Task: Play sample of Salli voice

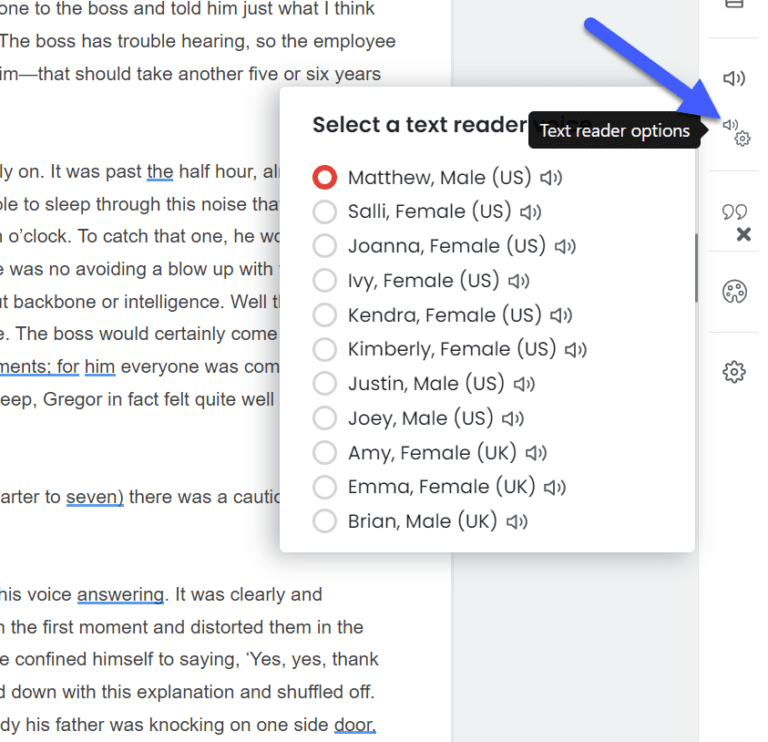Action: [x=530, y=212]
